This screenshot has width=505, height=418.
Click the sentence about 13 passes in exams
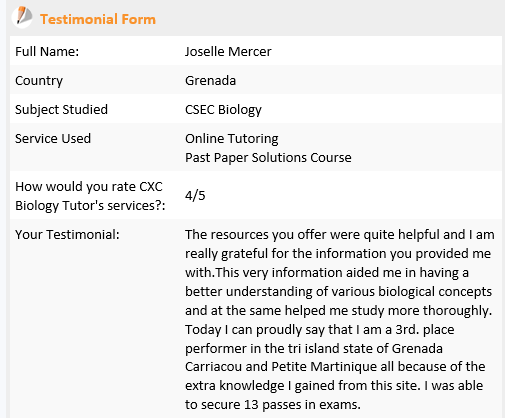point(273,405)
